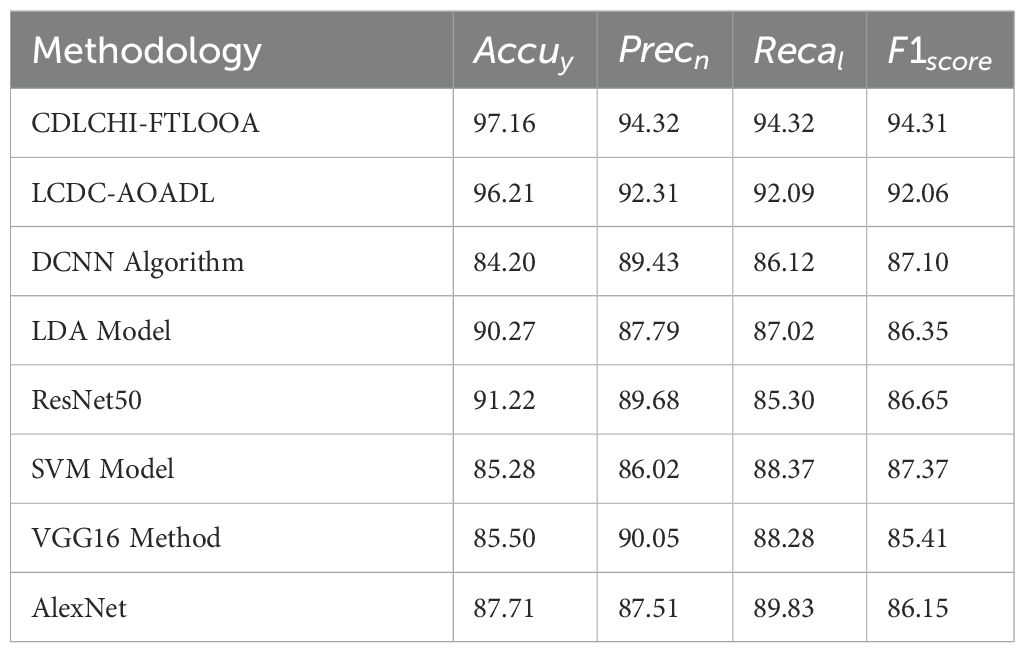
Task: Click the VGG16 Method cell
Action: (126, 538)
